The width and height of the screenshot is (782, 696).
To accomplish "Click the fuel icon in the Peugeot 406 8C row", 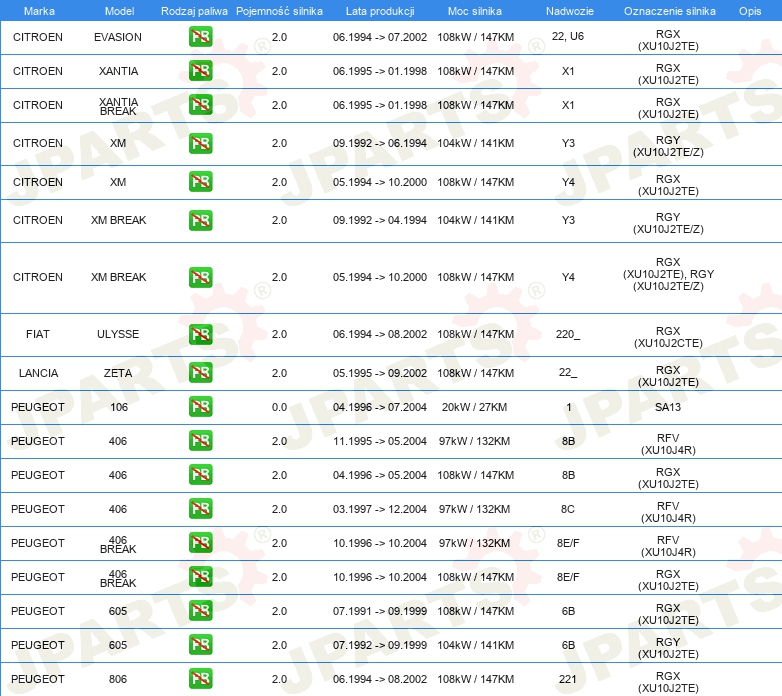I will point(200,509).
